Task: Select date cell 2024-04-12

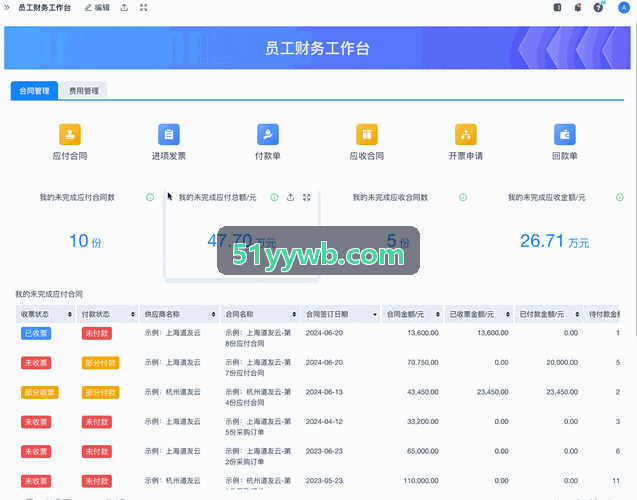Action: point(324,422)
